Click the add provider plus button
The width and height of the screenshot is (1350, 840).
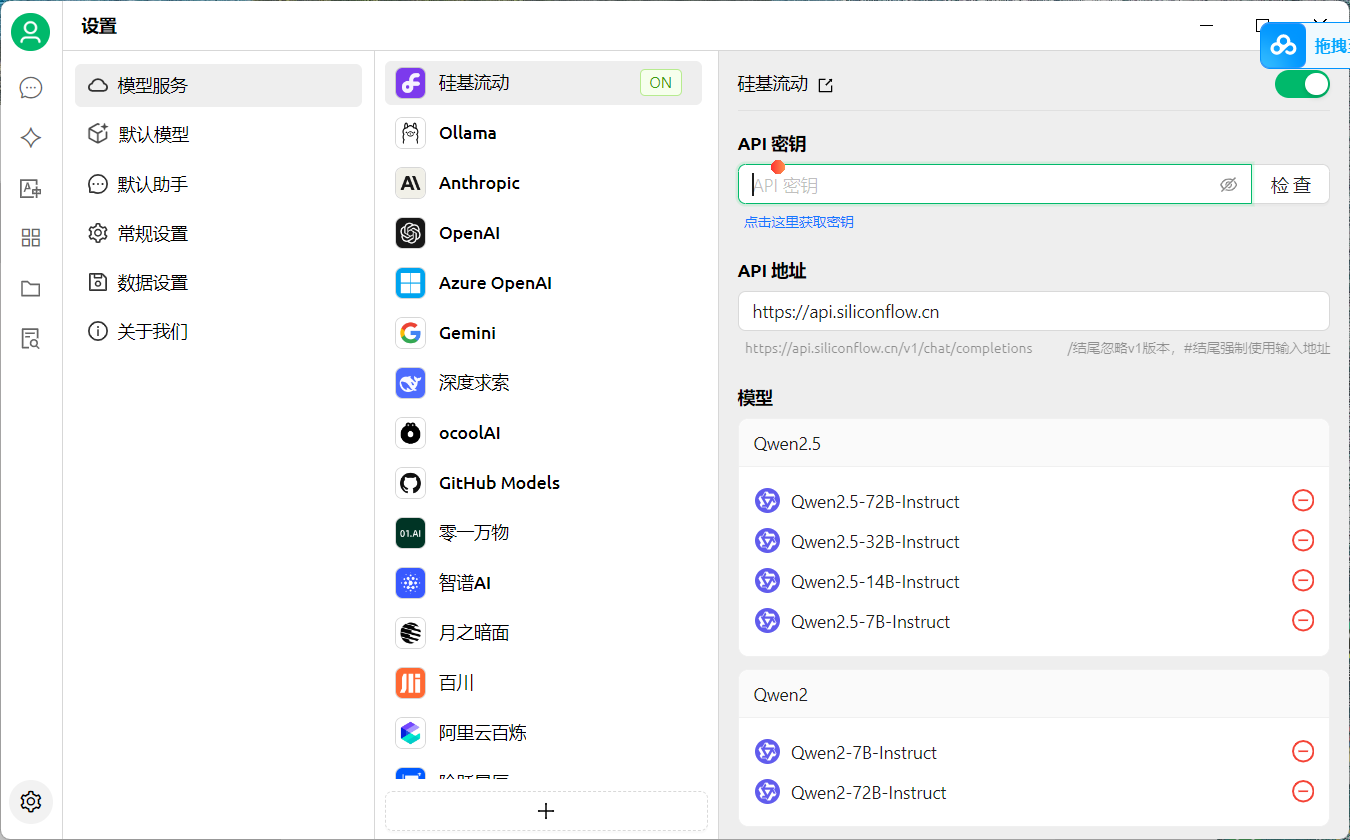click(x=546, y=811)
